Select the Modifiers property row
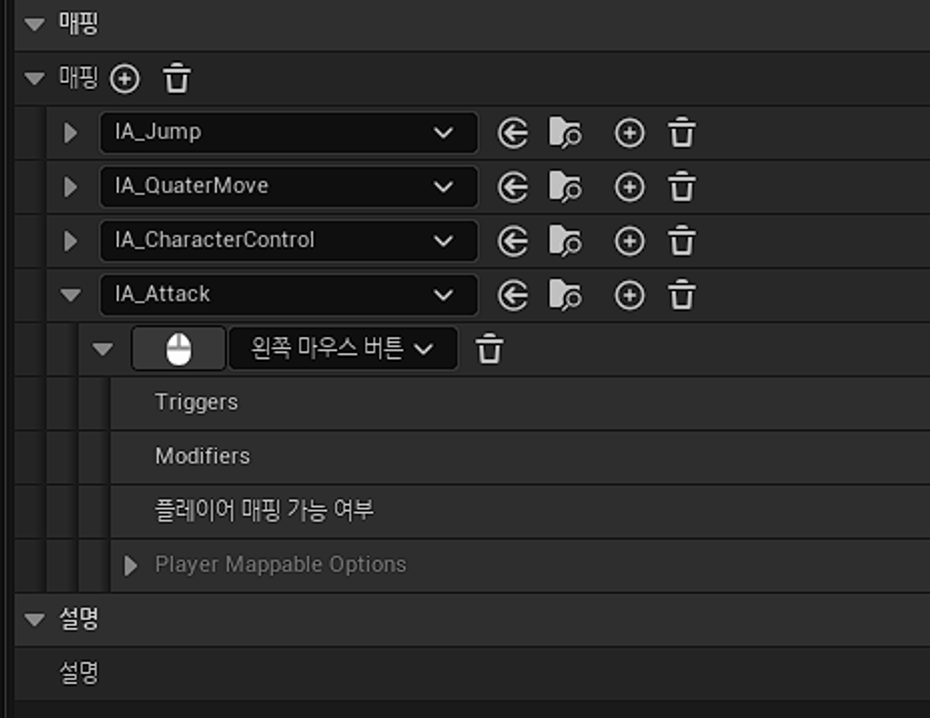Image resolution: width=930 pixels, height=718 pixels. (520, 457)
